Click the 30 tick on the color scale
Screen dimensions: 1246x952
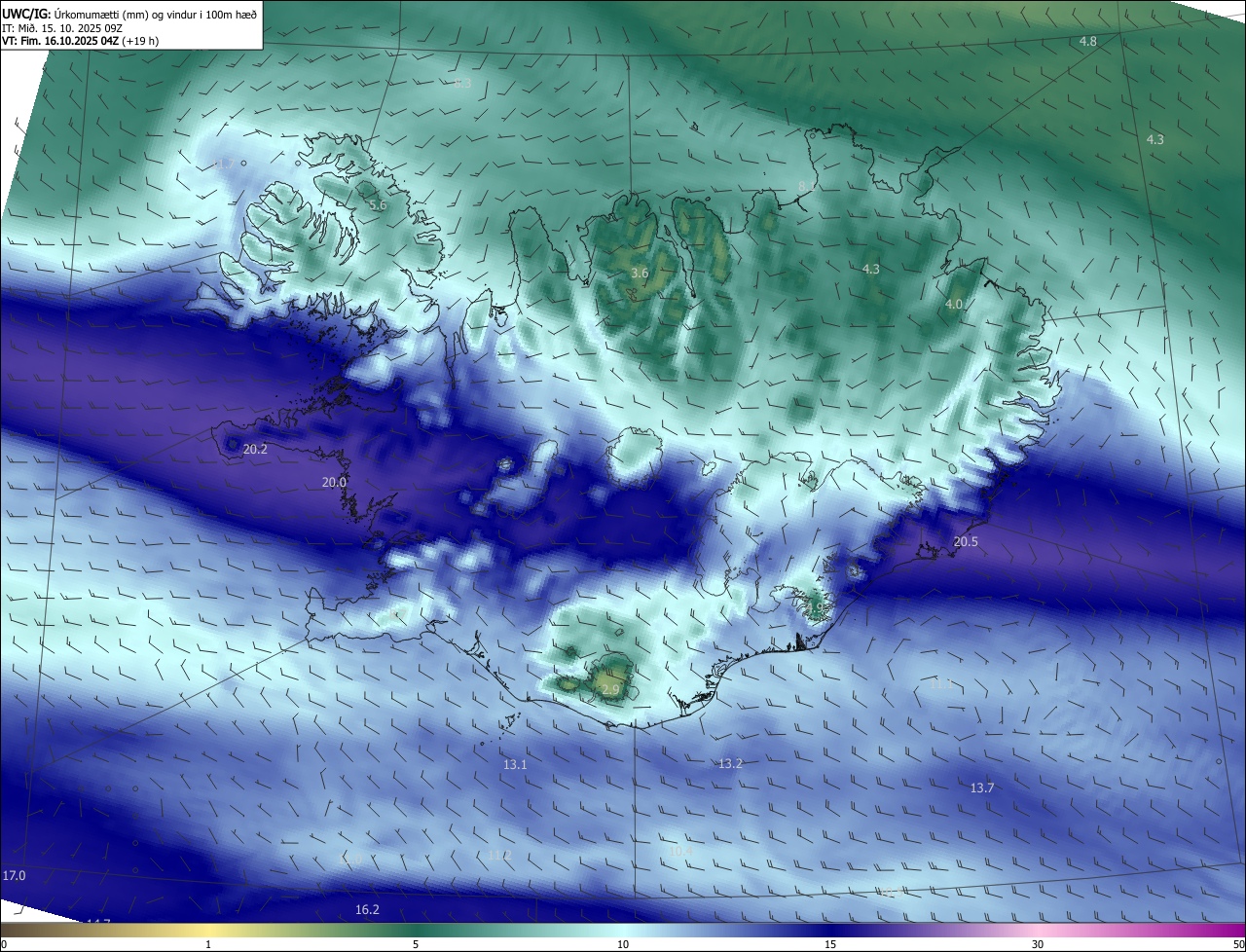coord(1038,944)
